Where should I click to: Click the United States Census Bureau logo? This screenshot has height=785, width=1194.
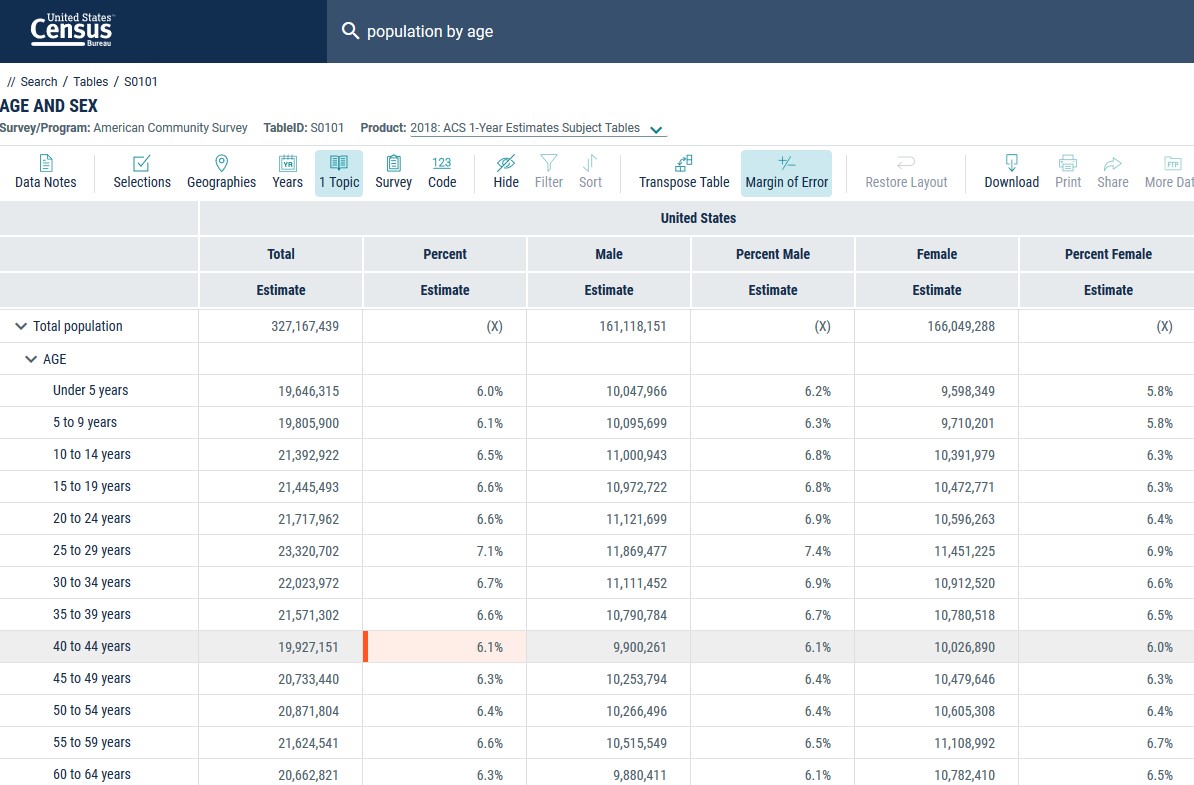(72, 31)
